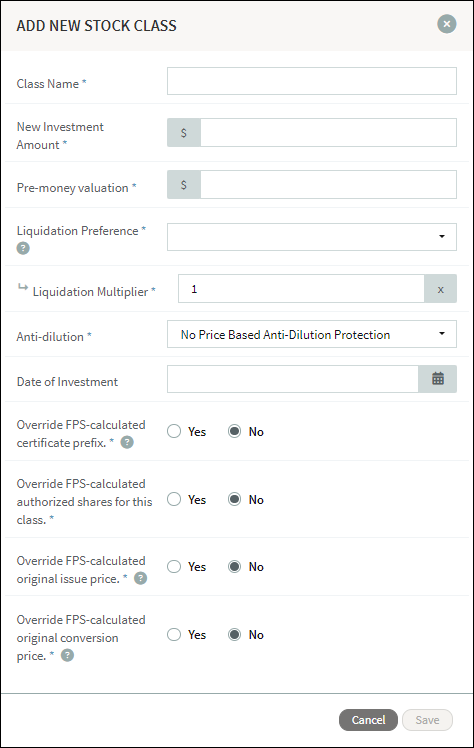Choose Yes for override original conversion price
This screenshot has height=748, width=474.
click(x=174, y=634)
